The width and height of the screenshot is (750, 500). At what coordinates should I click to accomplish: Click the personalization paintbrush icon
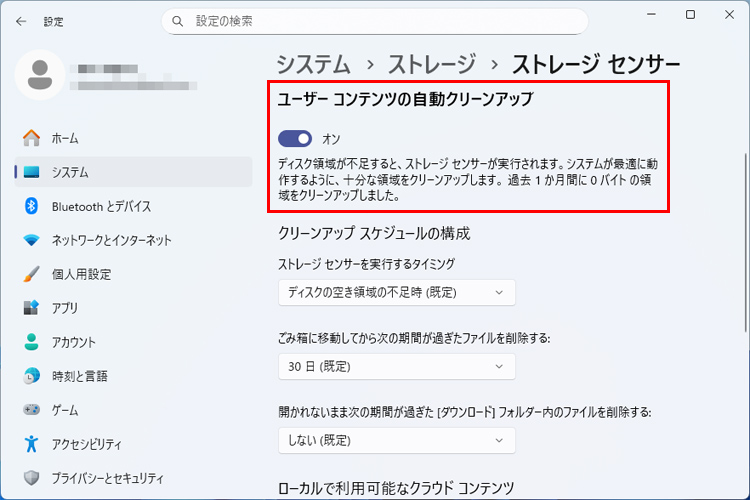[31, 274]
